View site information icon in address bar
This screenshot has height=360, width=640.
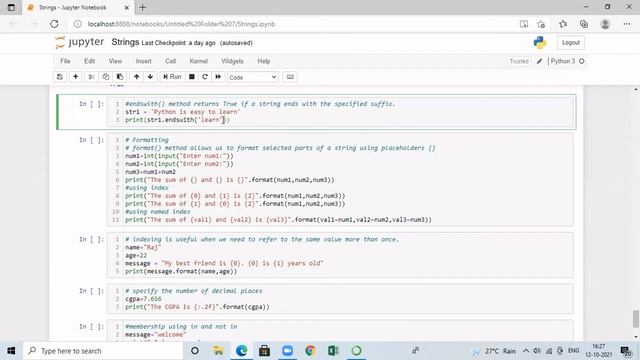(78, 24)
